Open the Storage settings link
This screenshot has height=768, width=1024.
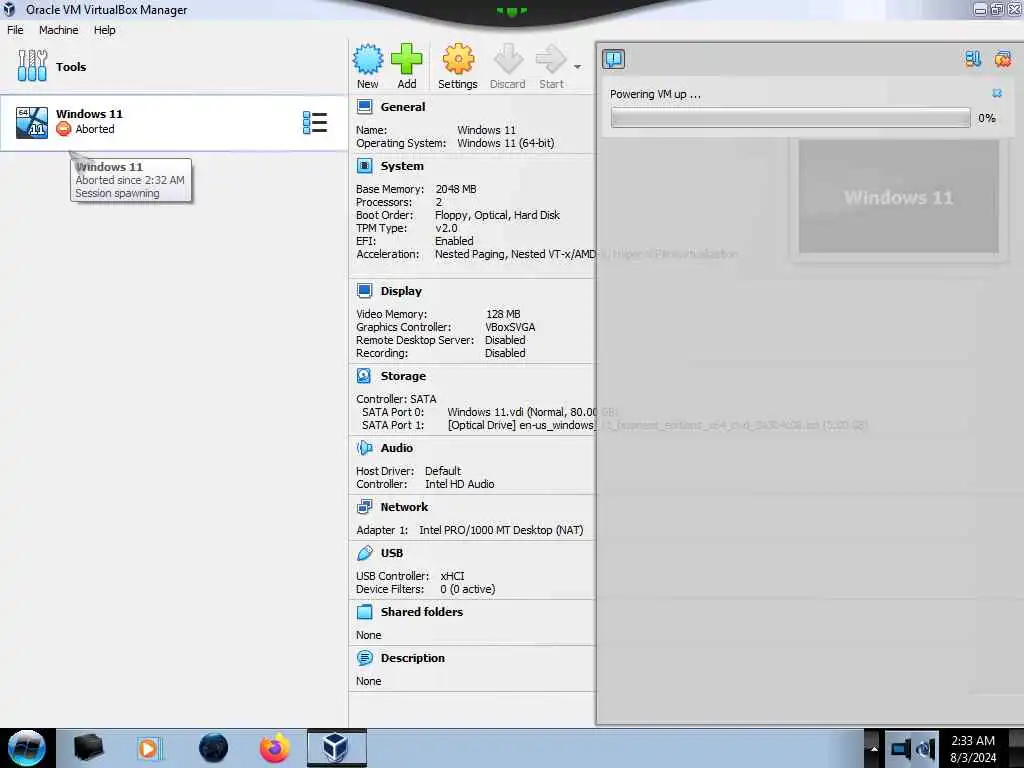pos(403,376)
